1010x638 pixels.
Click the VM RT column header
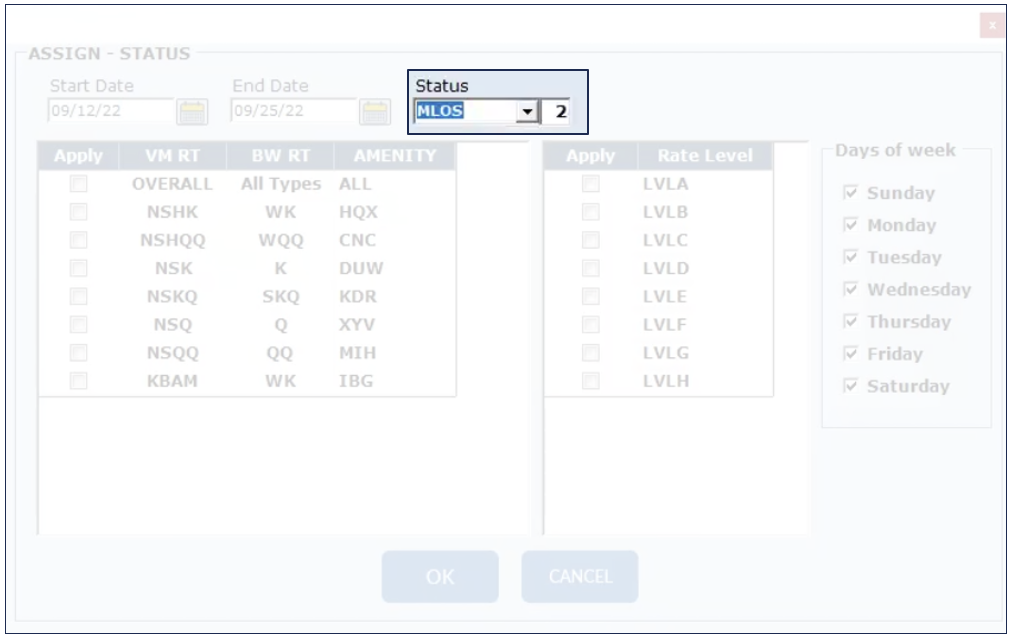(x=172, y=156)
